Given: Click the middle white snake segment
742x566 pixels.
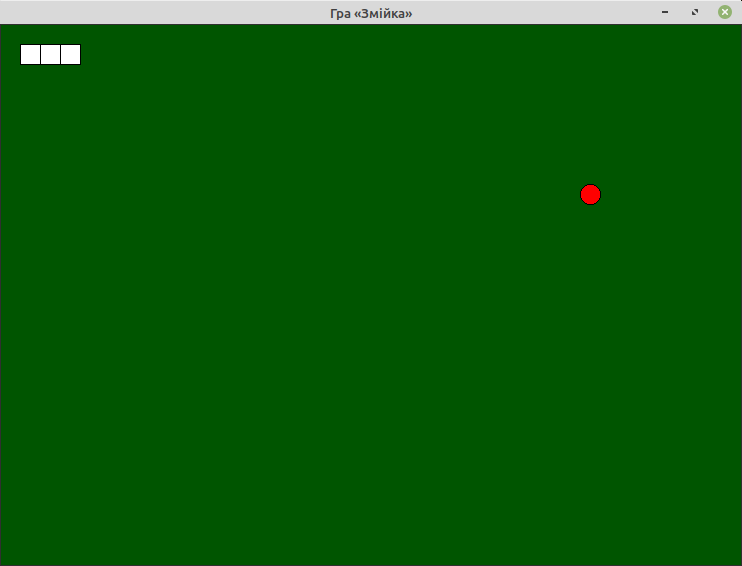Looking at the screenshot, I should coord(51,54).
